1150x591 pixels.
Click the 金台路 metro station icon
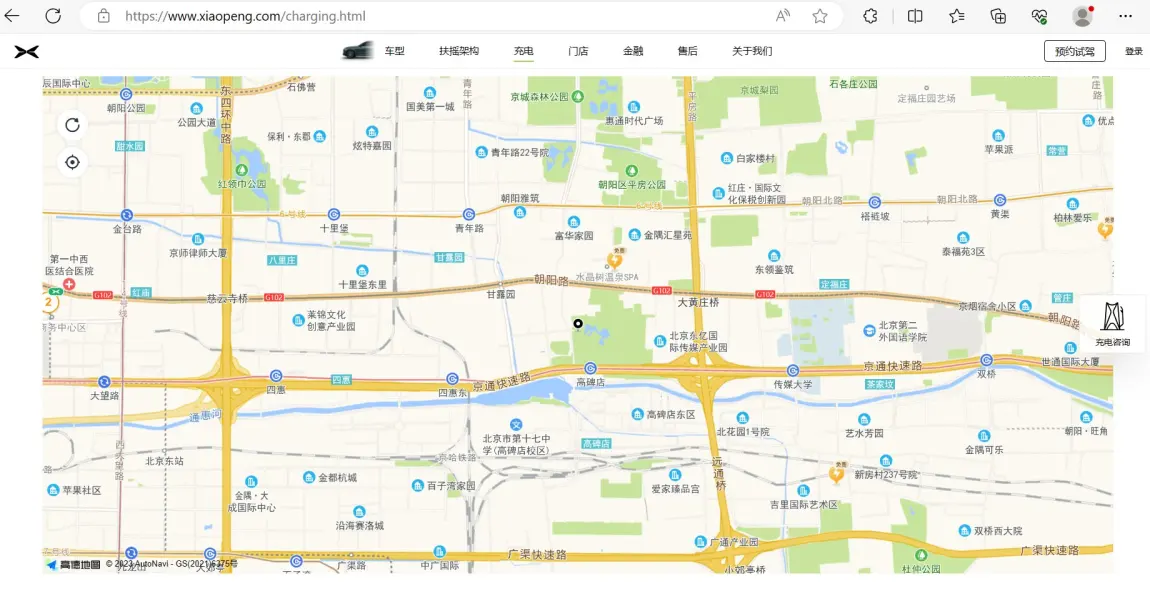pos(127,215)
